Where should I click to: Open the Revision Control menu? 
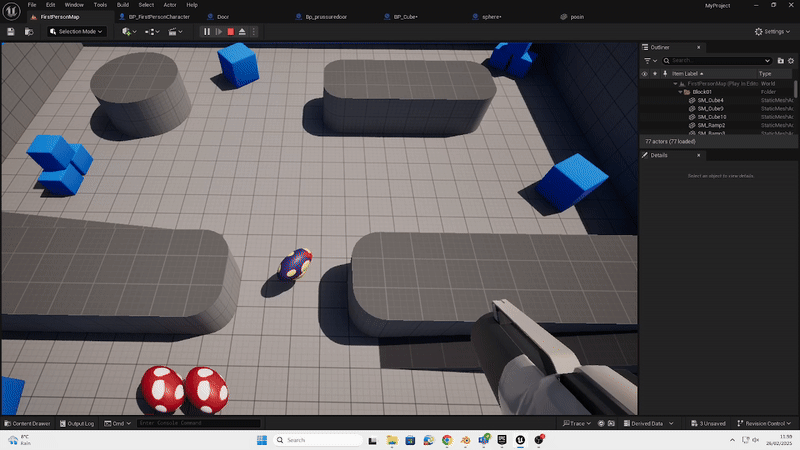(764, 423)
